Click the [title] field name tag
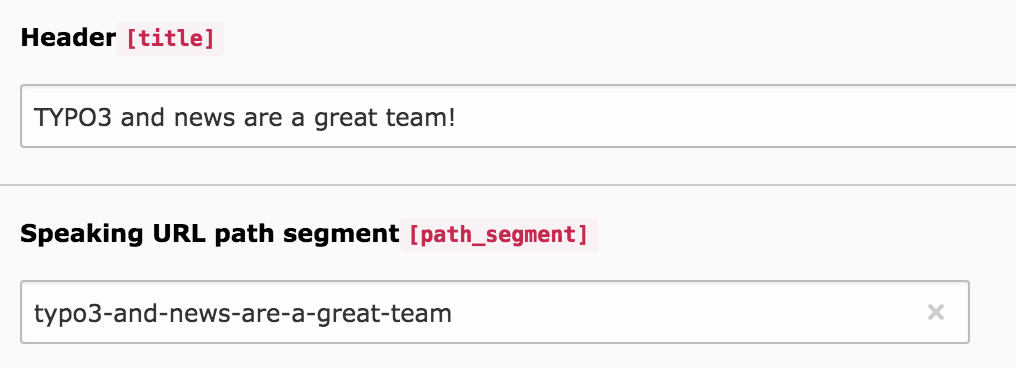1016x368 pixels. (x=170, y=39)
